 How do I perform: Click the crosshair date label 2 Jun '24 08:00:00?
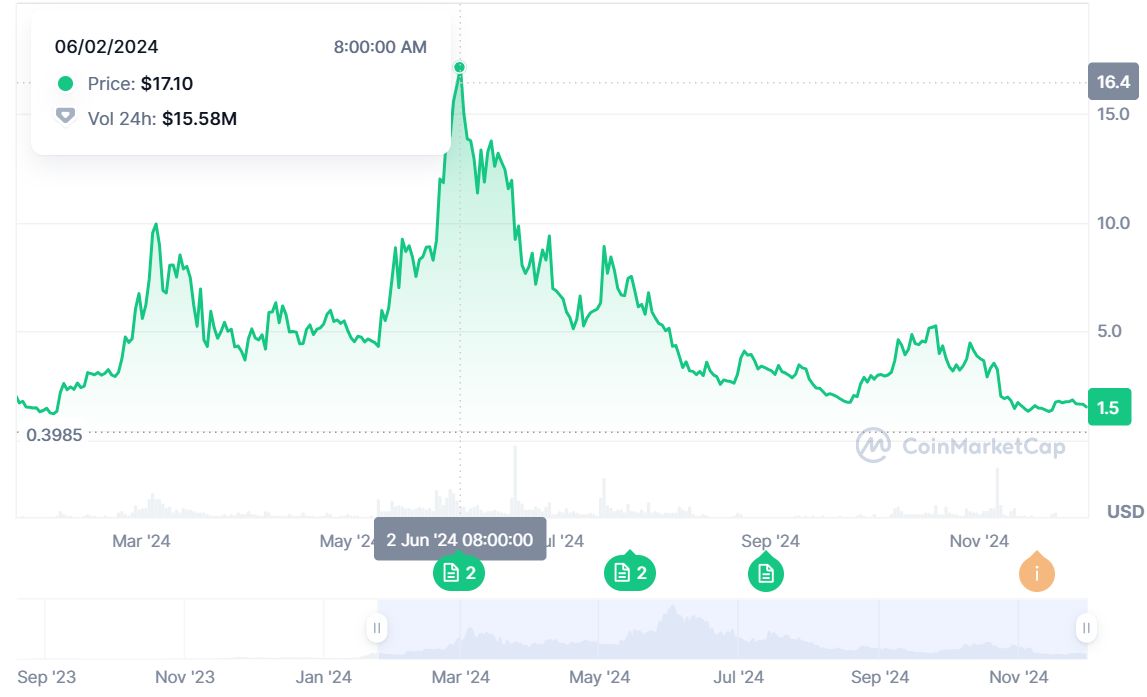click(x=459, y=540)
